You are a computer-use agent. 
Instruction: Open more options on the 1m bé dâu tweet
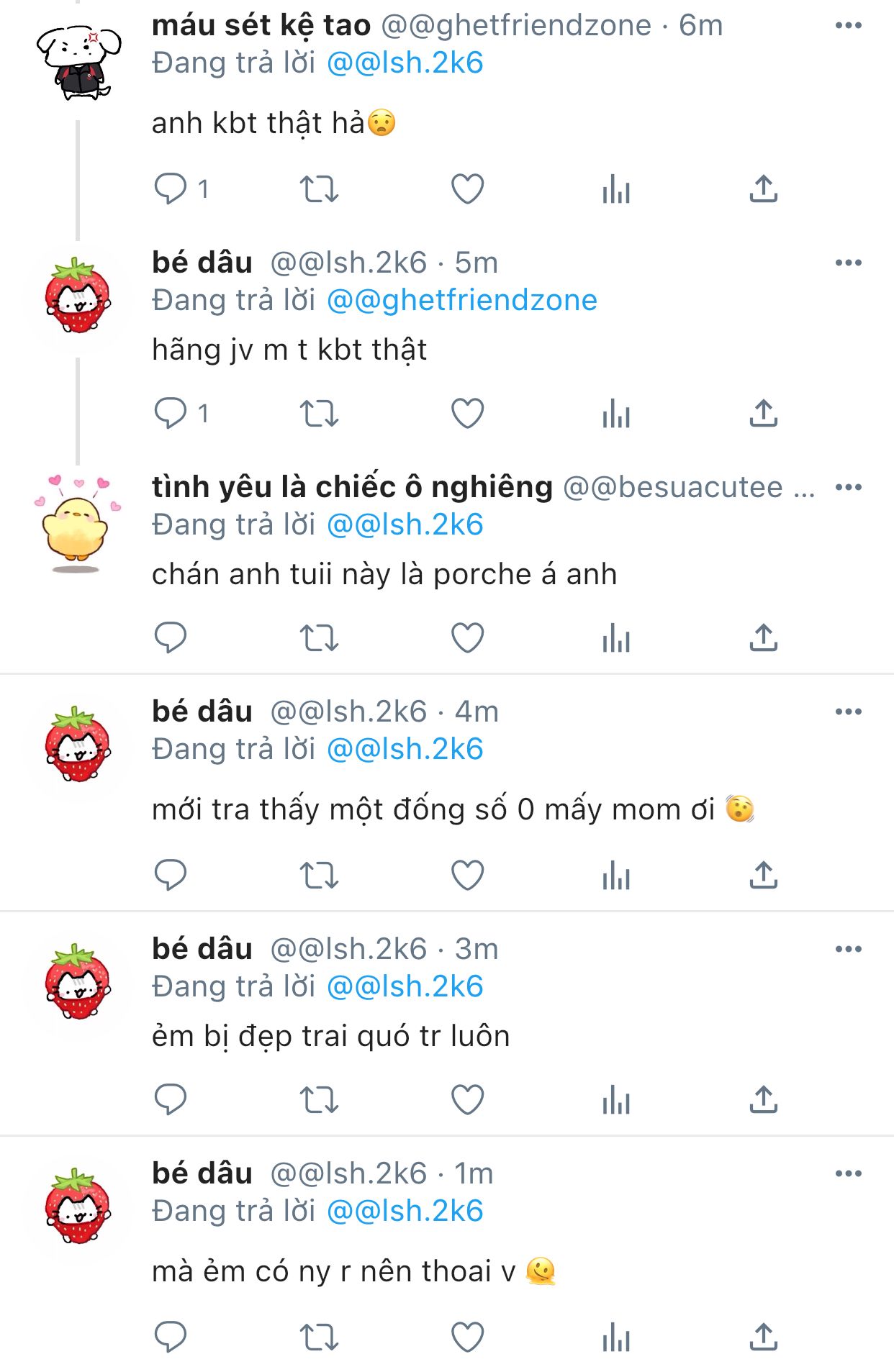click(x=849, y=1173)
